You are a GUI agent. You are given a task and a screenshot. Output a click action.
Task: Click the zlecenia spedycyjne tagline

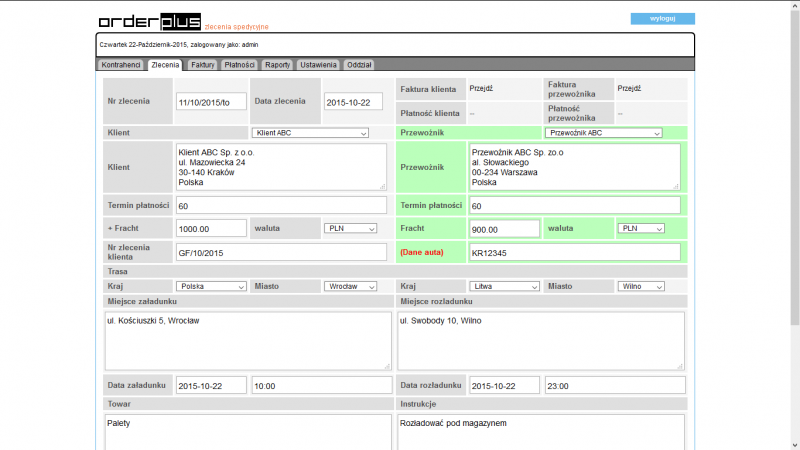pyautogui.click(x=236, y=27)
